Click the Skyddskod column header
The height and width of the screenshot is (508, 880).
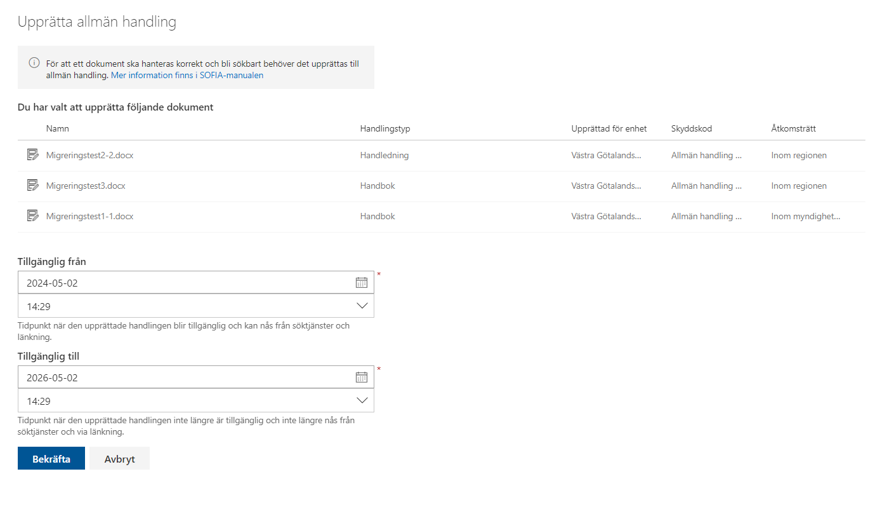click(x=691, y=129)
